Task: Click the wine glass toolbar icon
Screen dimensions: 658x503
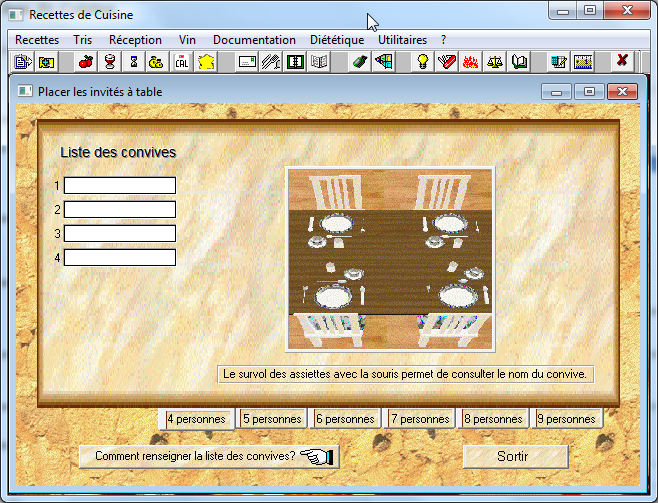Action: tap(110, 62)
